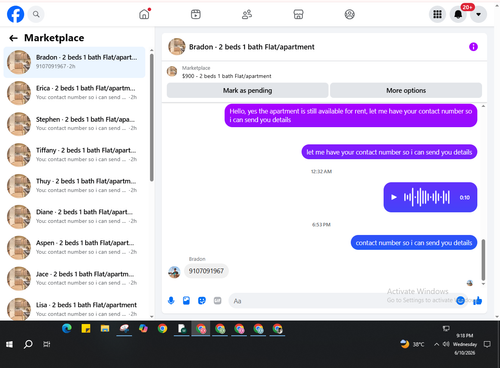Click the 'Hello, yes the apartment is still available' bubble

pos(351,116)
